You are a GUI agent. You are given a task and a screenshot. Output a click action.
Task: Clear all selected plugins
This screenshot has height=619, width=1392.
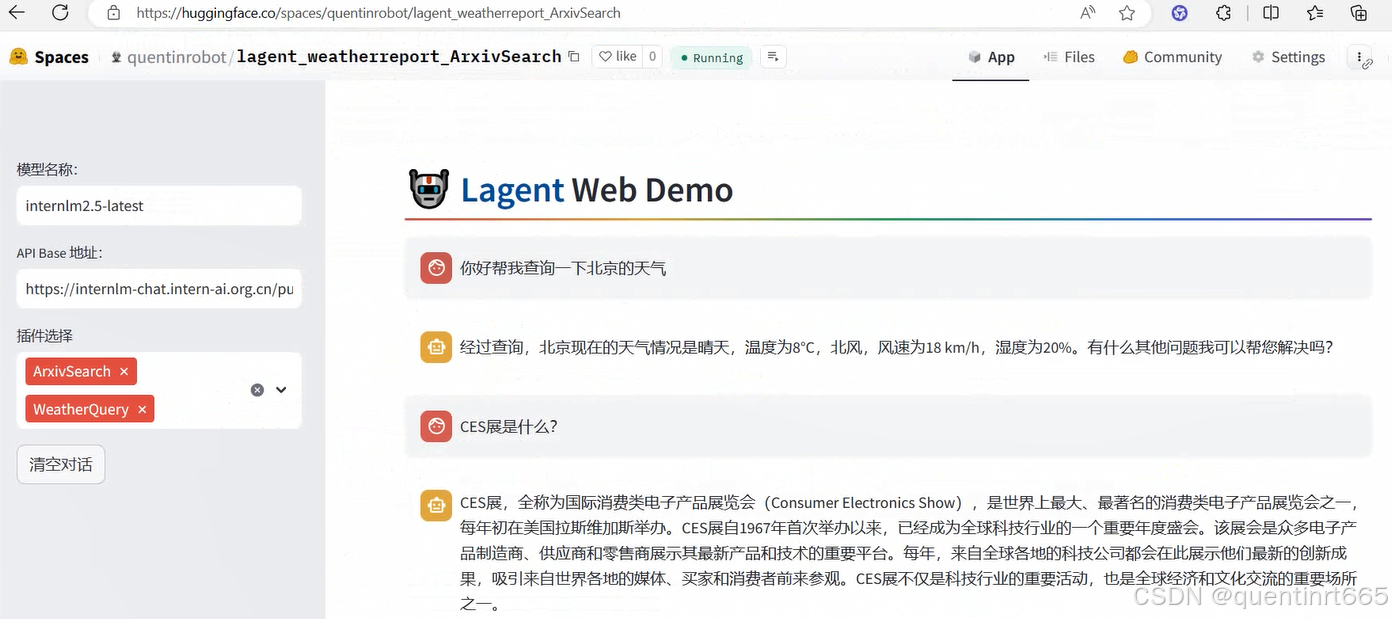tap(257, 390)
